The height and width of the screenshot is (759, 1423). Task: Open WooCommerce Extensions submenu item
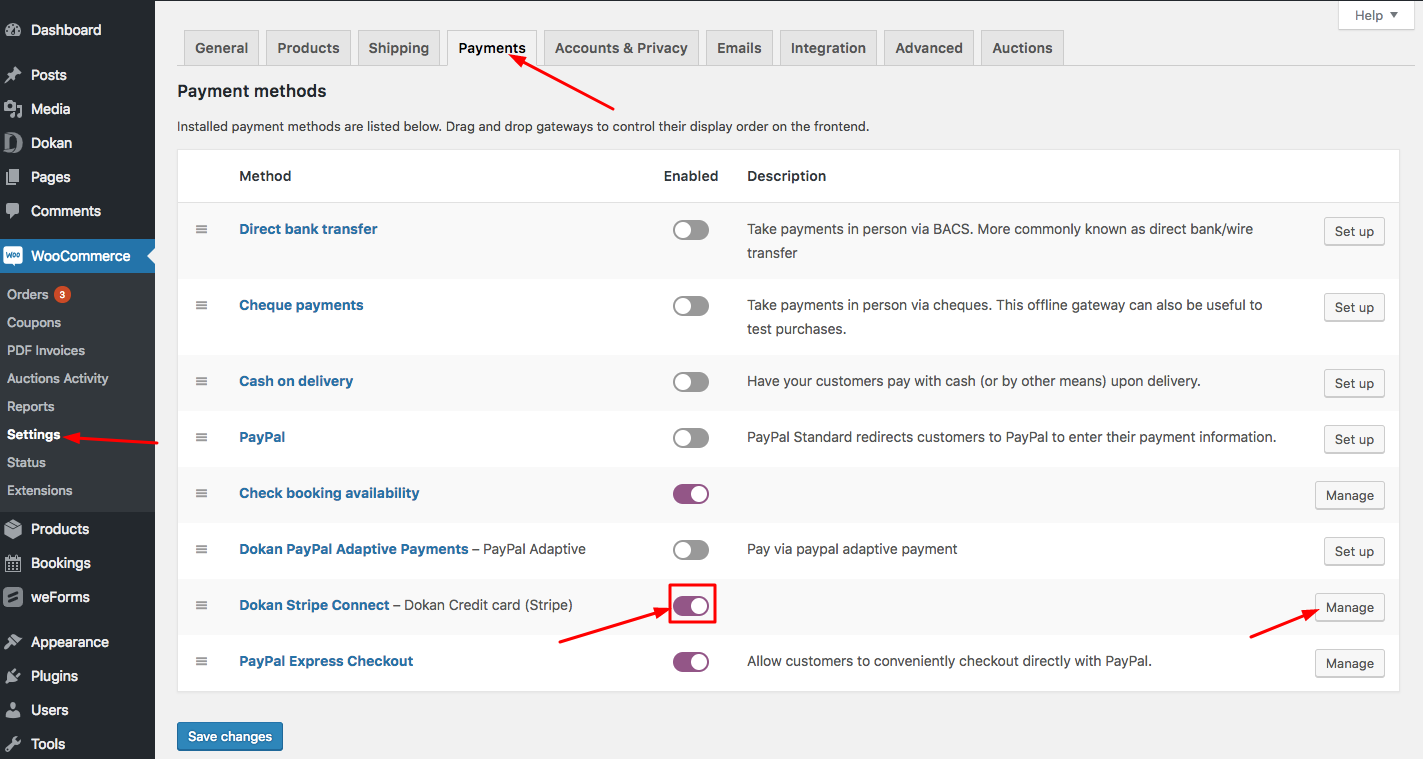point(40,490)
